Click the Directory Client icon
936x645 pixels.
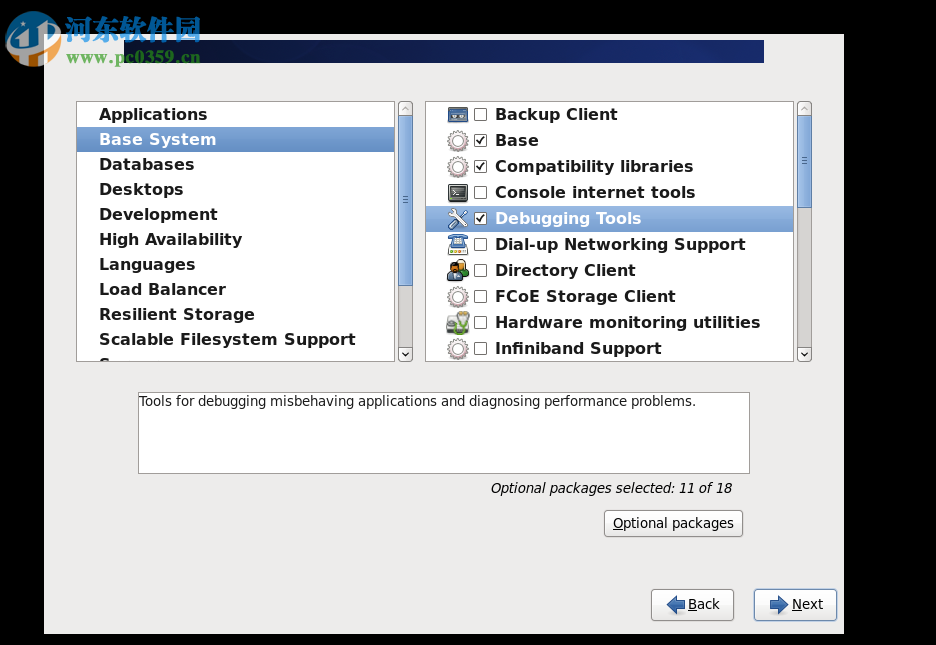click(457, 270)
